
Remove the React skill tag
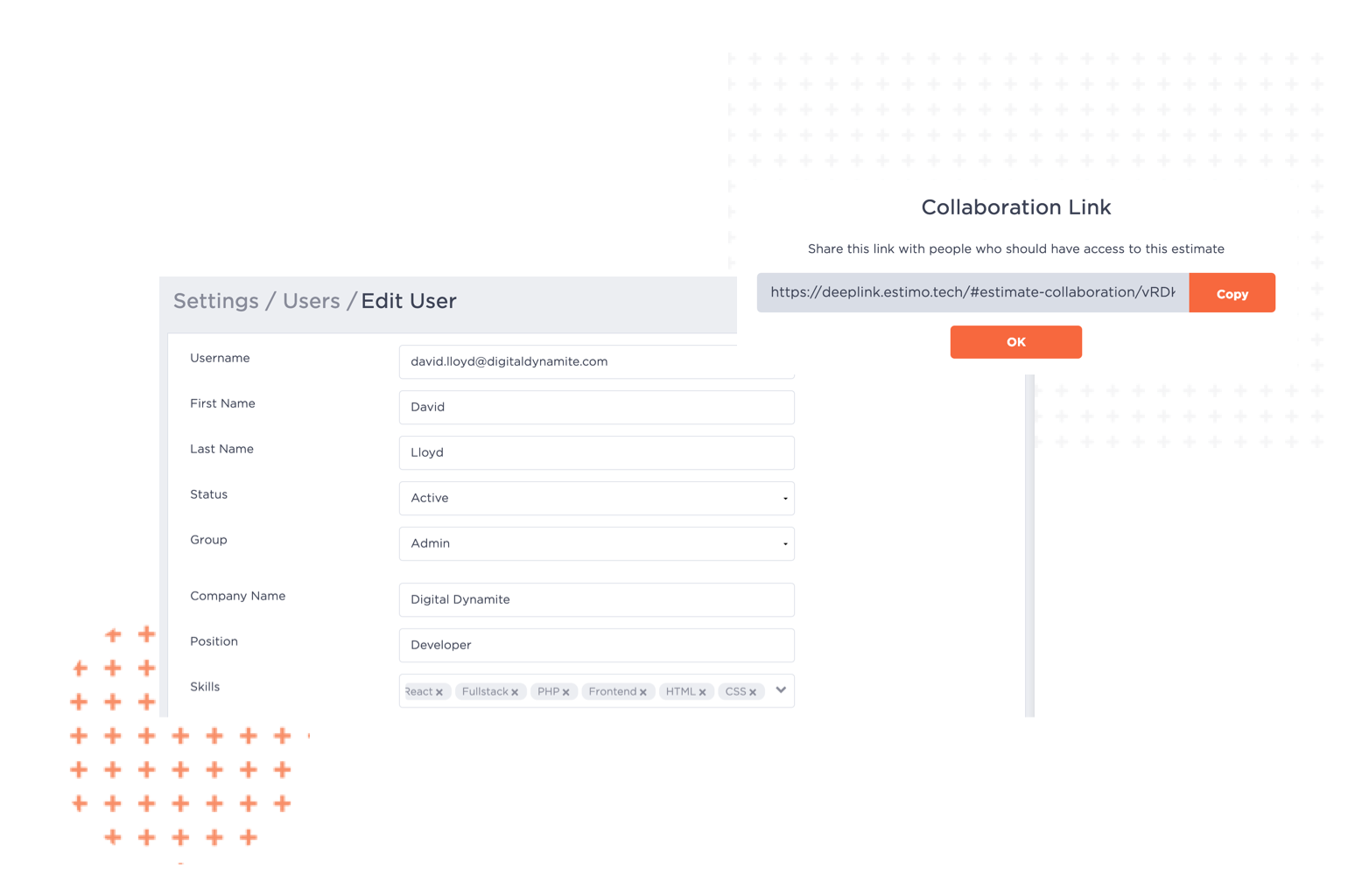coord(439,692)
